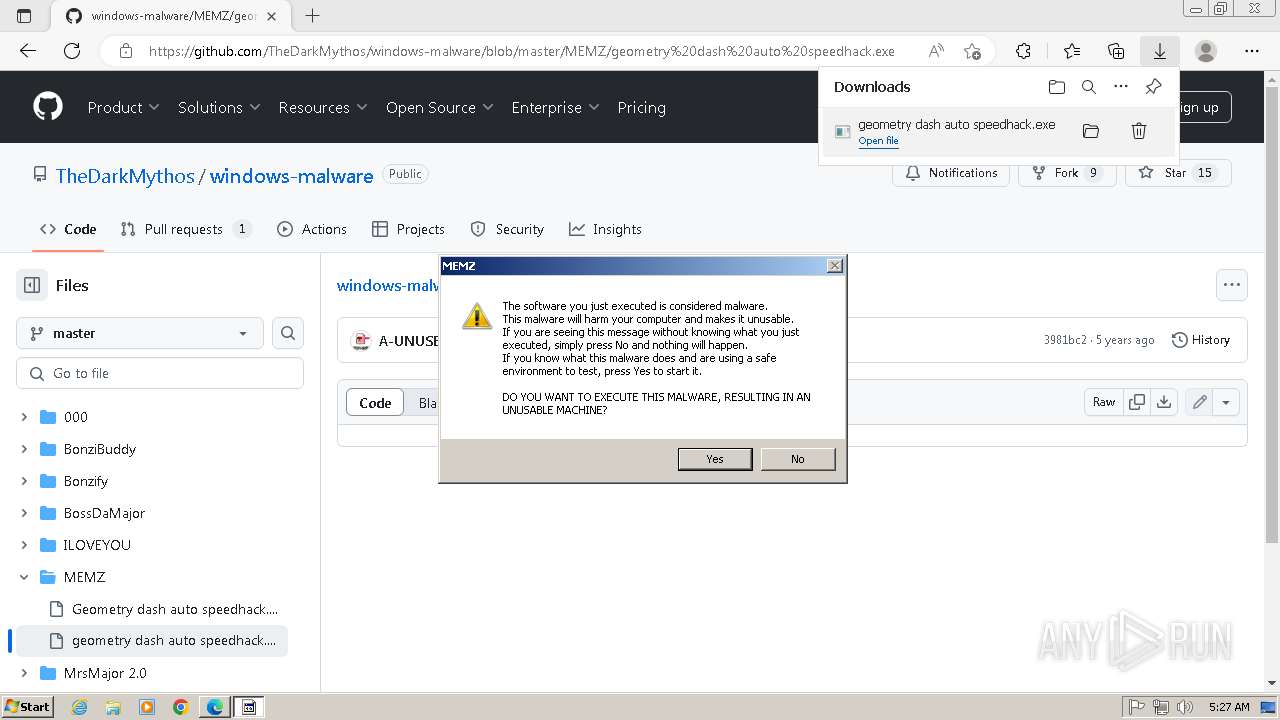Add this page to favorites star

click(973, 51)
